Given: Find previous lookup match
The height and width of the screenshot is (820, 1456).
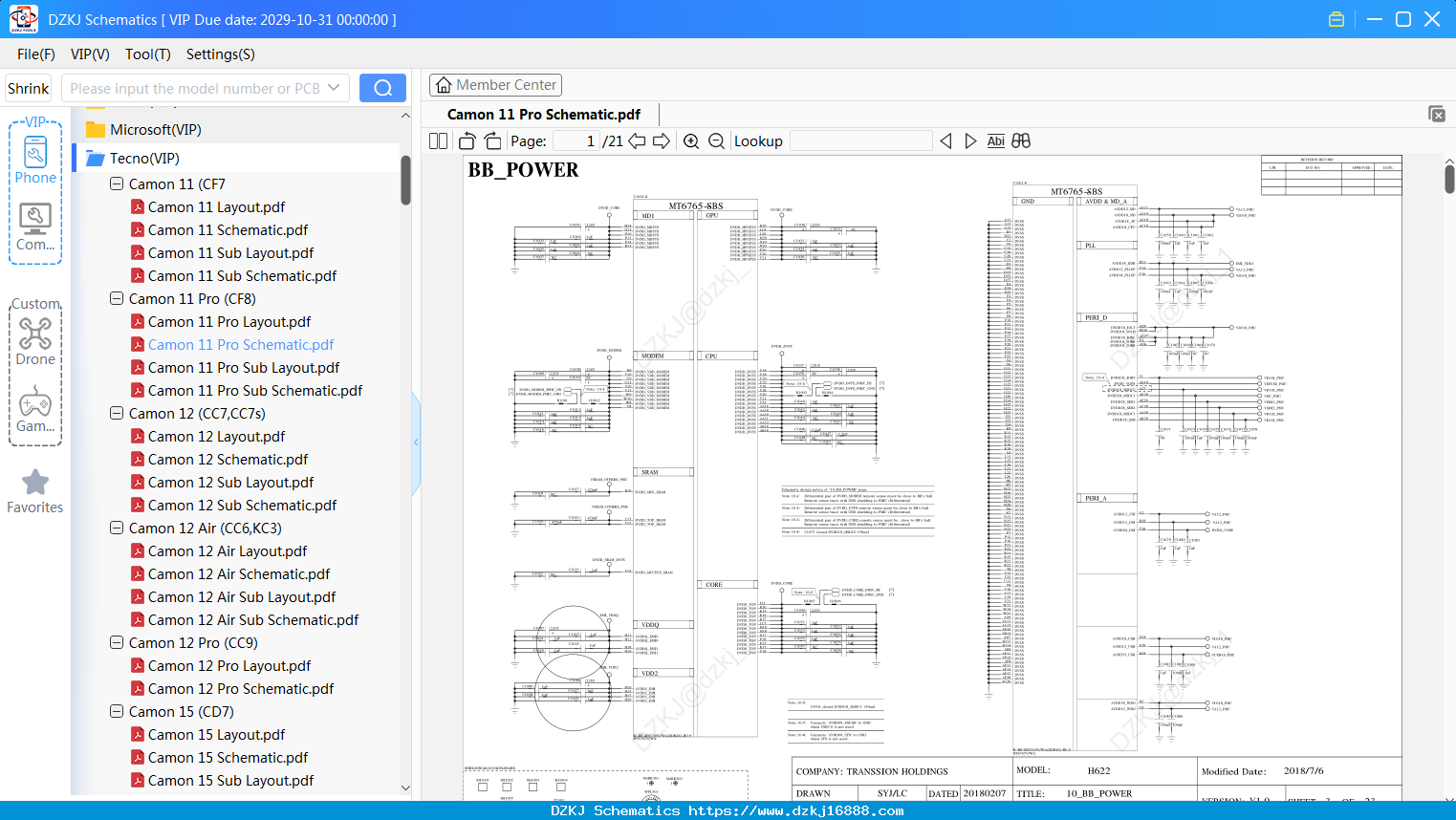Looking at the screenshot, I should (945, 140).
